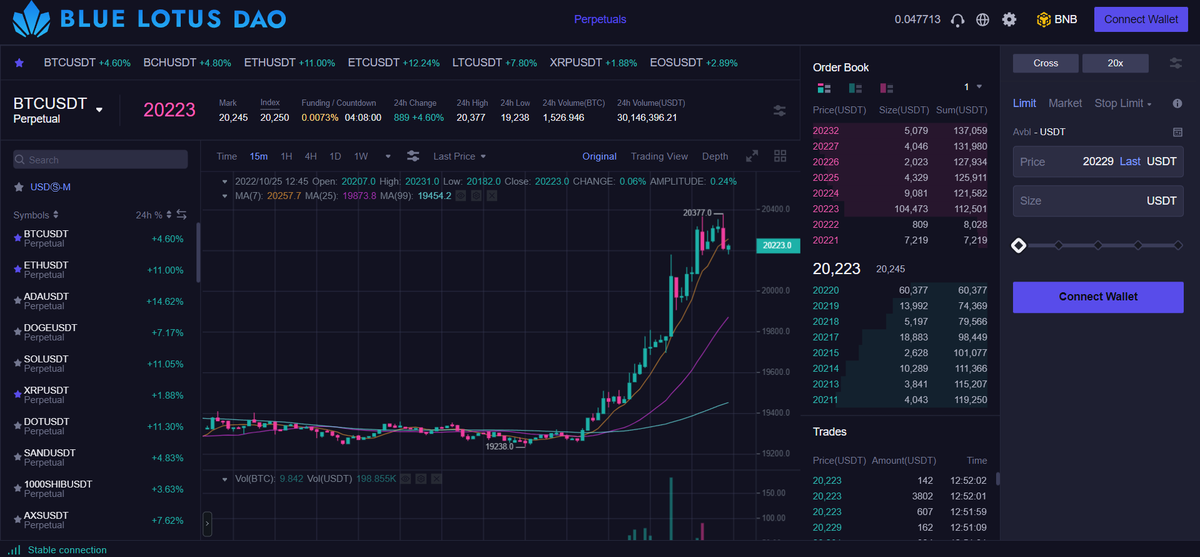Screen dimensions: 1200x557
Task: Click the connection signal bars icon
Action: click(14, 549)
